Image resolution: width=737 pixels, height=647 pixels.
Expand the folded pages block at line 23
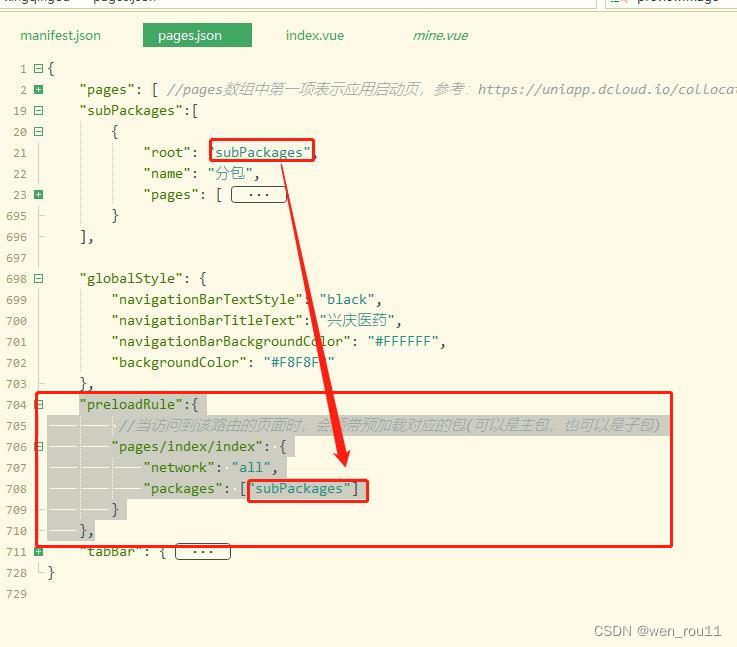coord(39,195)
